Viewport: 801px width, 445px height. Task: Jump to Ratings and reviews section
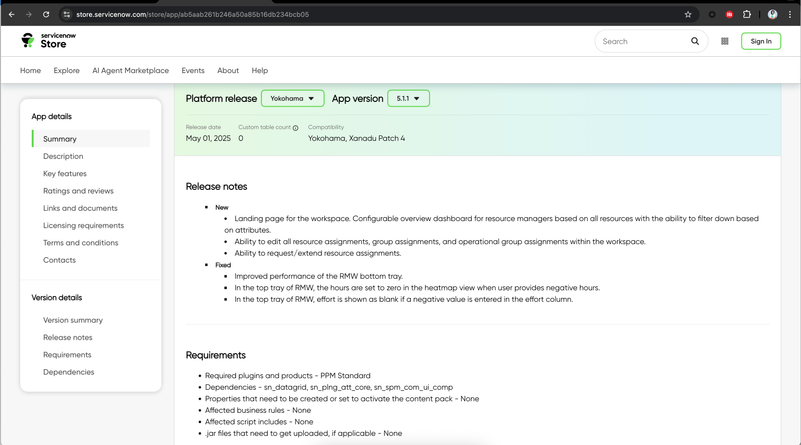click(x=78, y=191)
